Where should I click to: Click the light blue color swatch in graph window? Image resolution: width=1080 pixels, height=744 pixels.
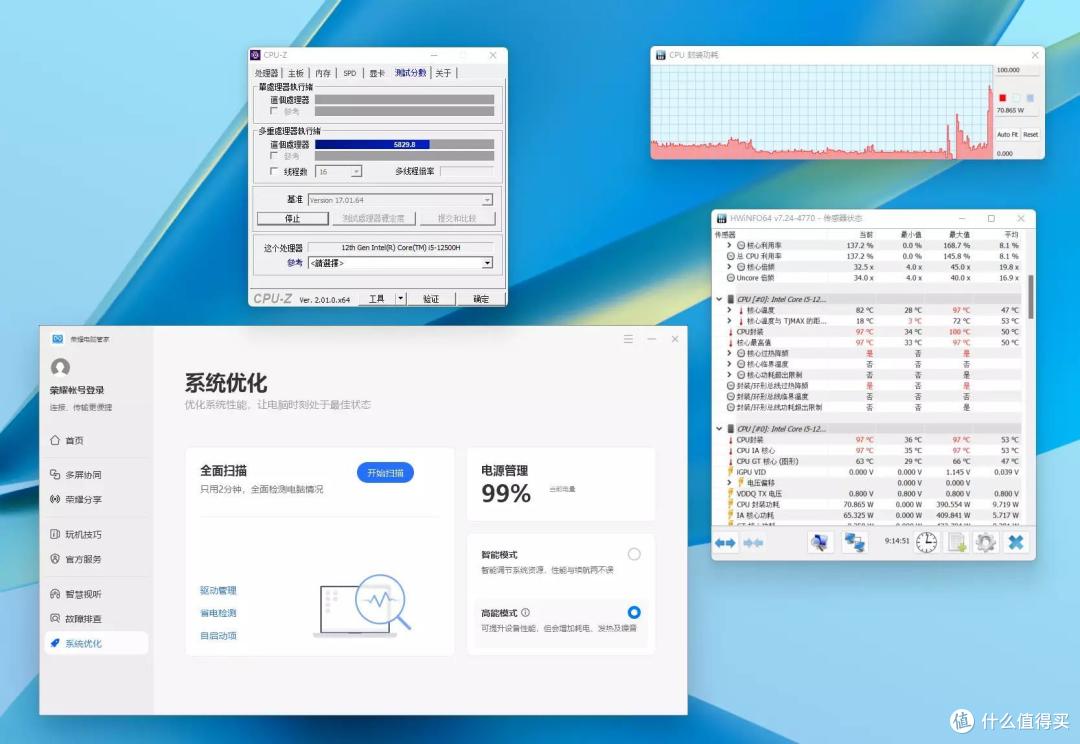[1030, 98]
